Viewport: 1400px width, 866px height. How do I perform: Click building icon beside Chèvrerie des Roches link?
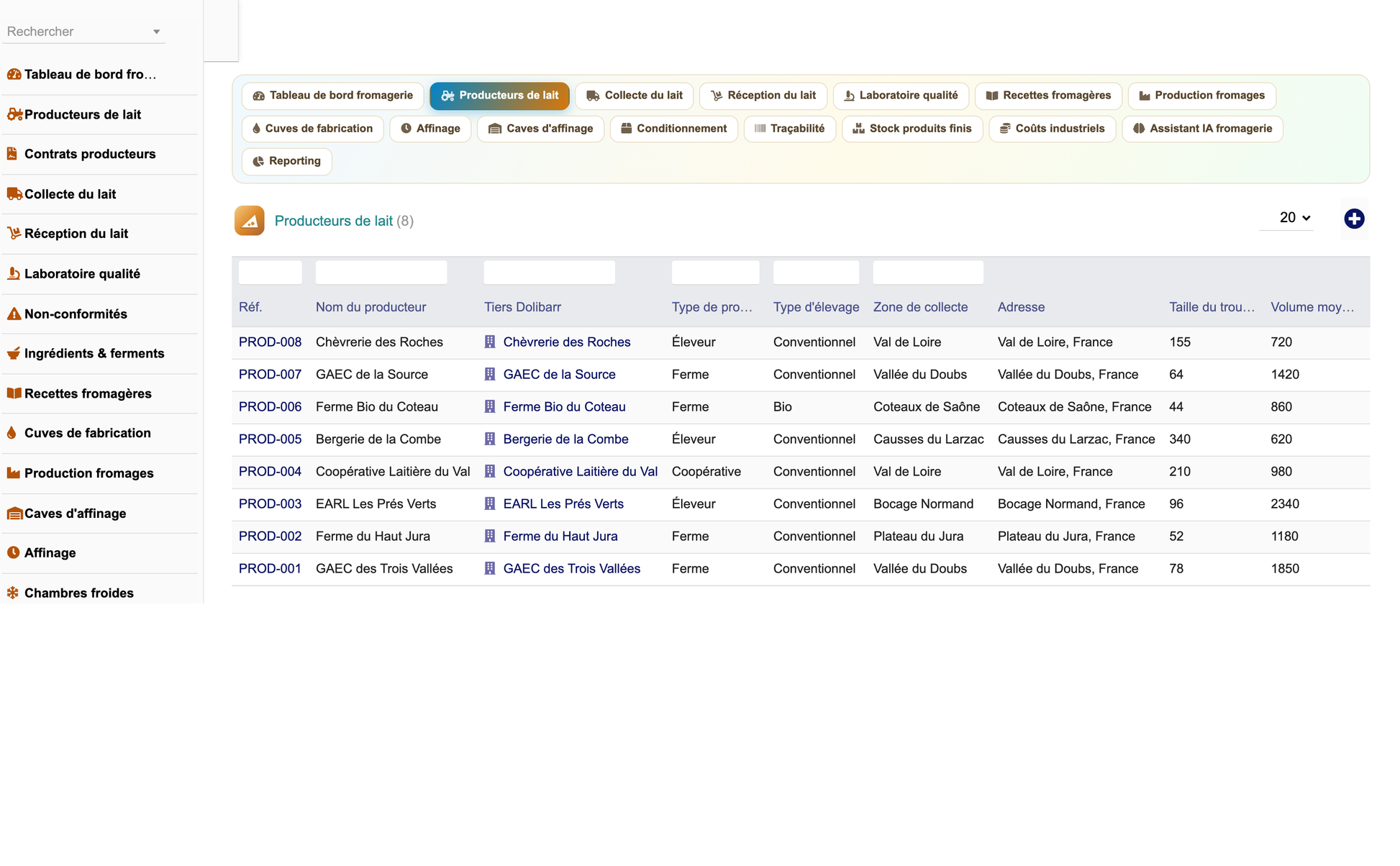490,342
